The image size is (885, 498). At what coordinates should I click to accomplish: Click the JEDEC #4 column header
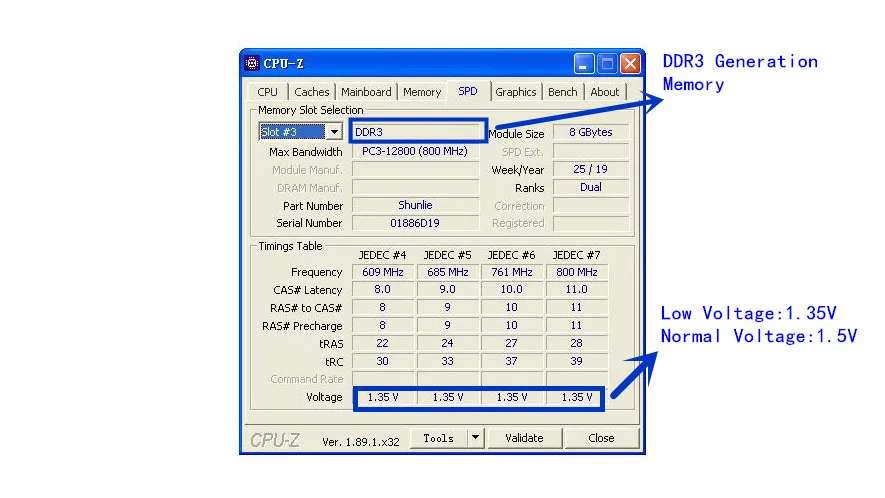point(383,255)
